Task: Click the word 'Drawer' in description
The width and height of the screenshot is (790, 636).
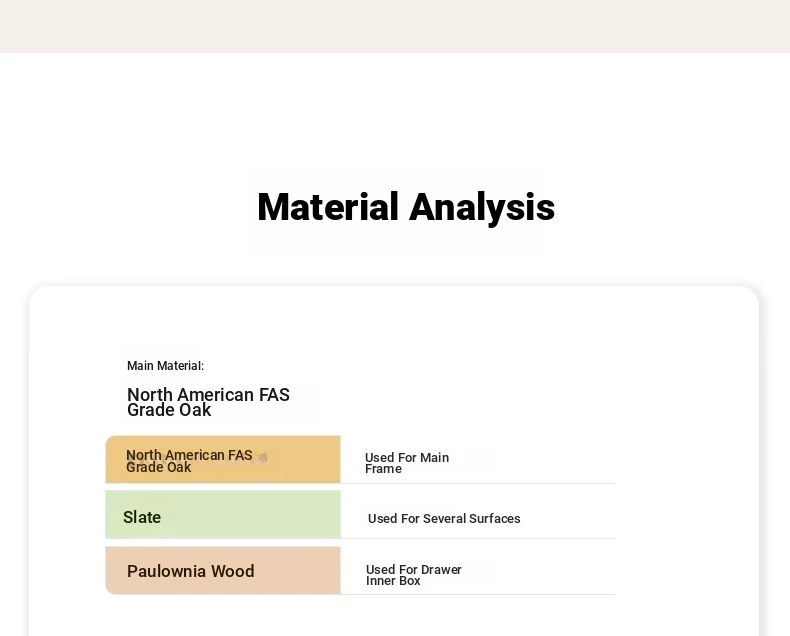Action: tap(441, 569)
